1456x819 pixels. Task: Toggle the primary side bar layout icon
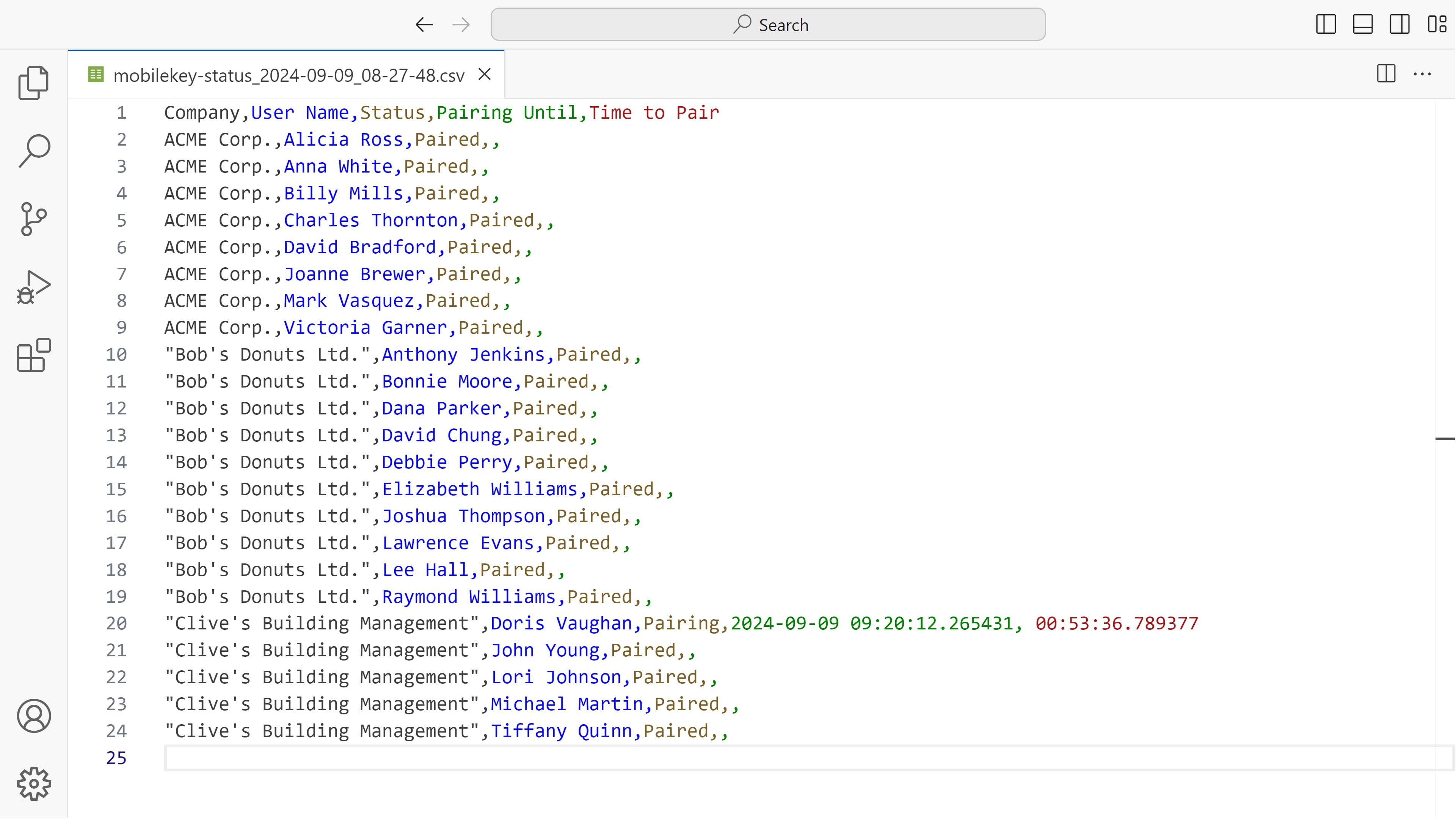pos(1326,24)
